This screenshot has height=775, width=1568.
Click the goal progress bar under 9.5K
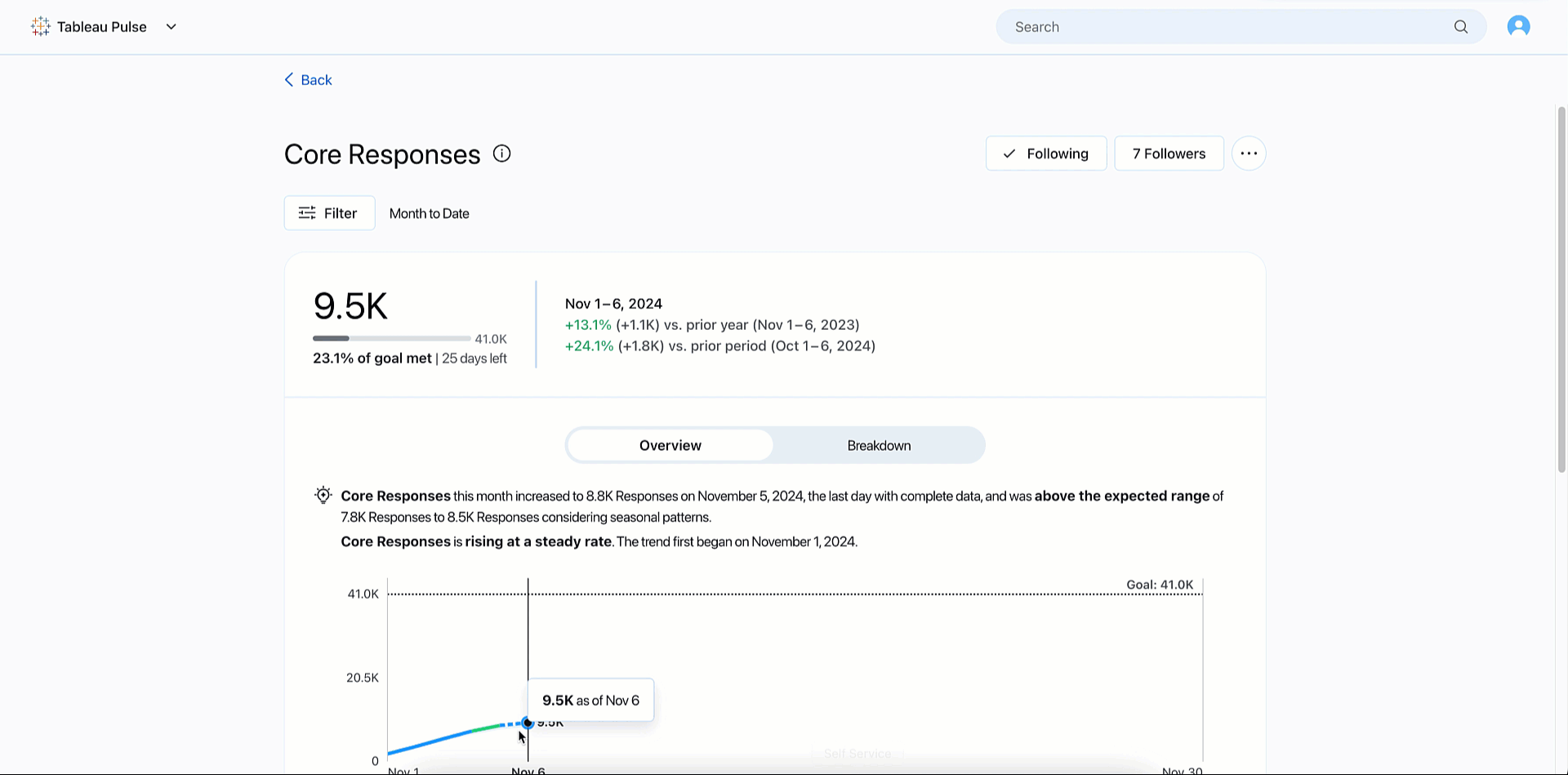[x=391, y=338]
